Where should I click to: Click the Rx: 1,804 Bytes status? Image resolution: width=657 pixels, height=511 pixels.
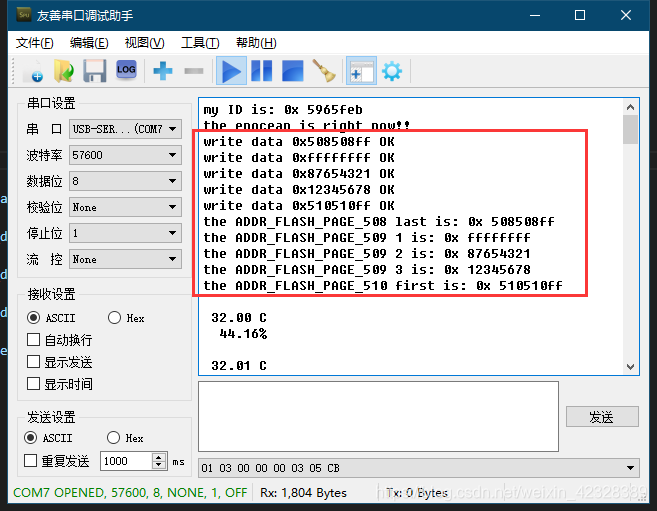click(303, 493)
